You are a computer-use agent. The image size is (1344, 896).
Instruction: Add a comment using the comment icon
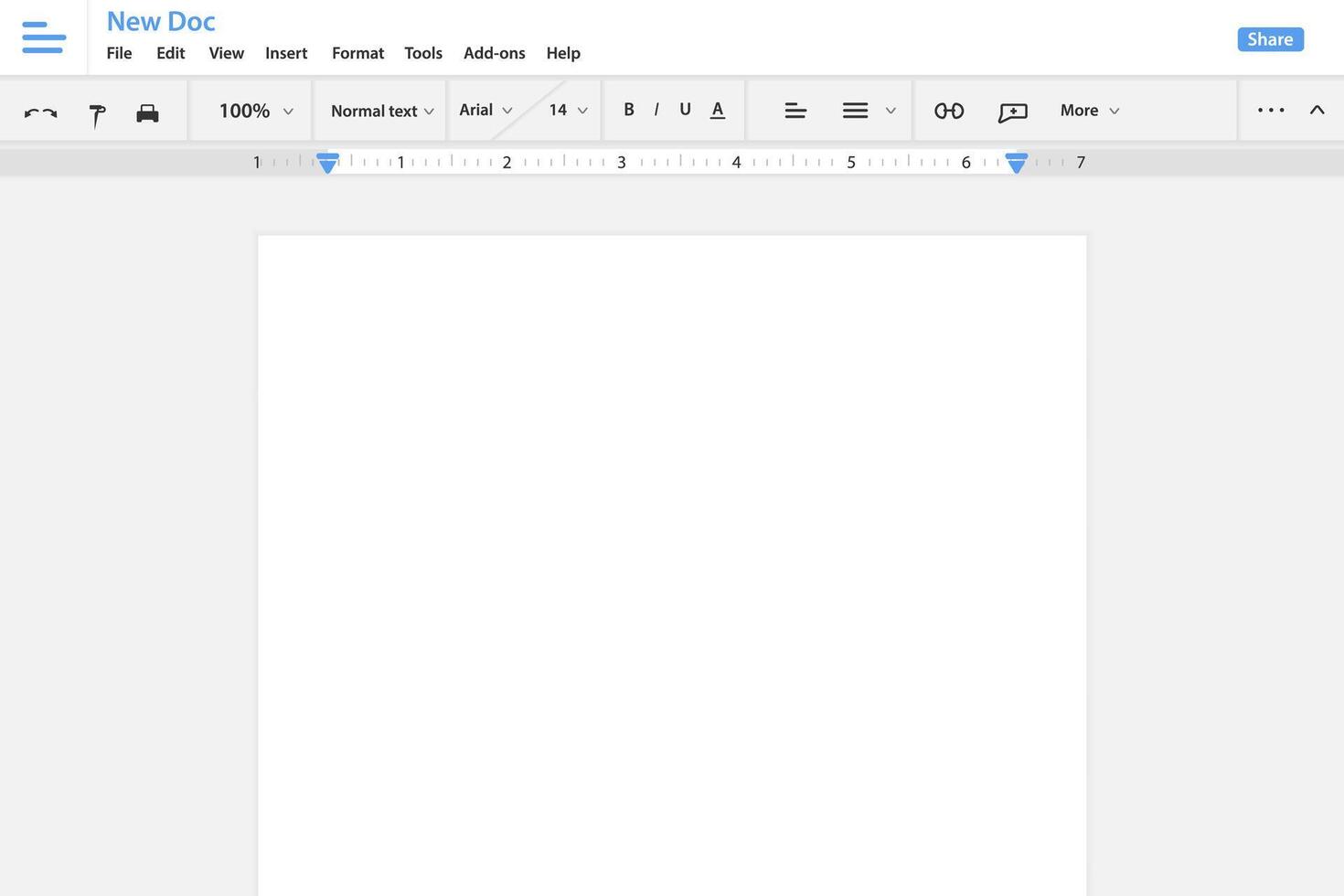point(1013,112)
